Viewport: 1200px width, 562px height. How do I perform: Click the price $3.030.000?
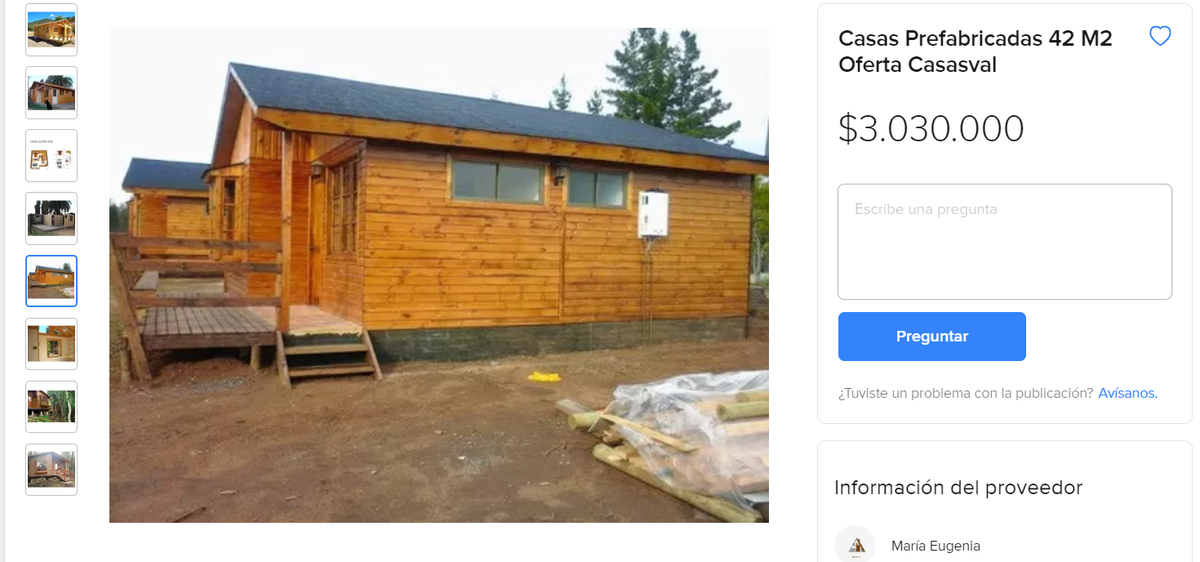click(931, 129)
